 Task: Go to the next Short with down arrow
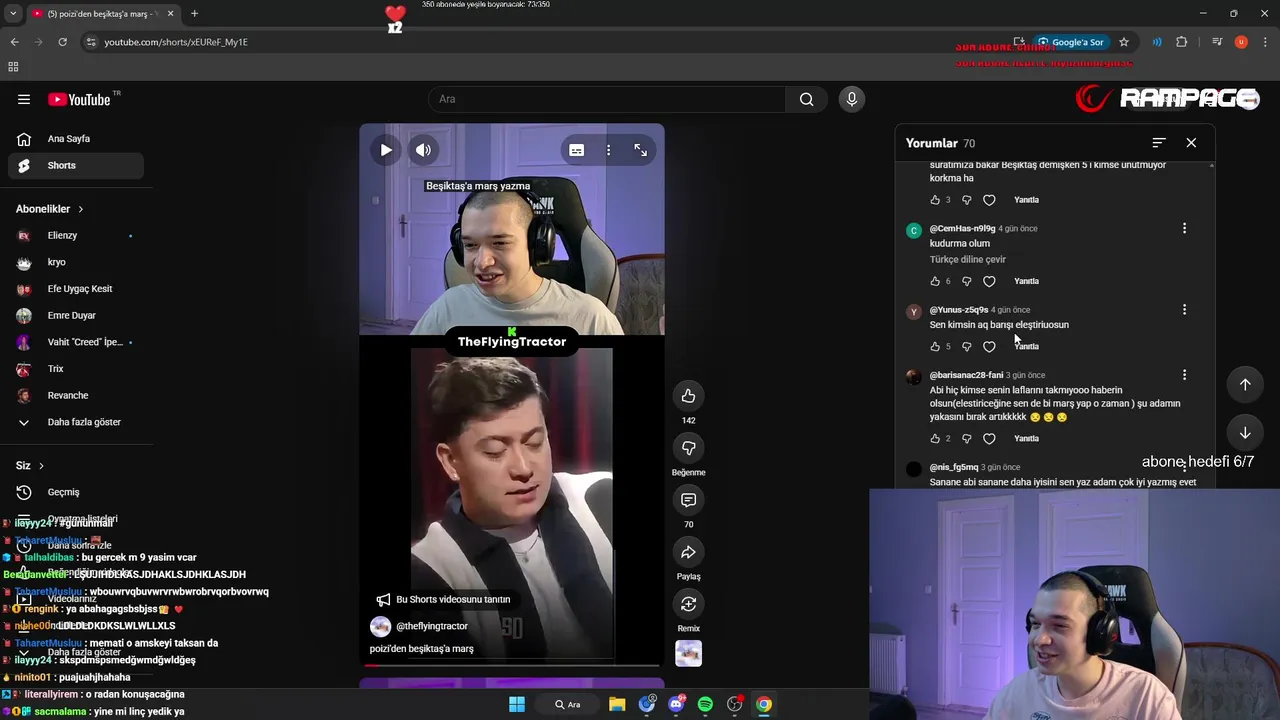pyautogui.click(x=1245, y=433)
